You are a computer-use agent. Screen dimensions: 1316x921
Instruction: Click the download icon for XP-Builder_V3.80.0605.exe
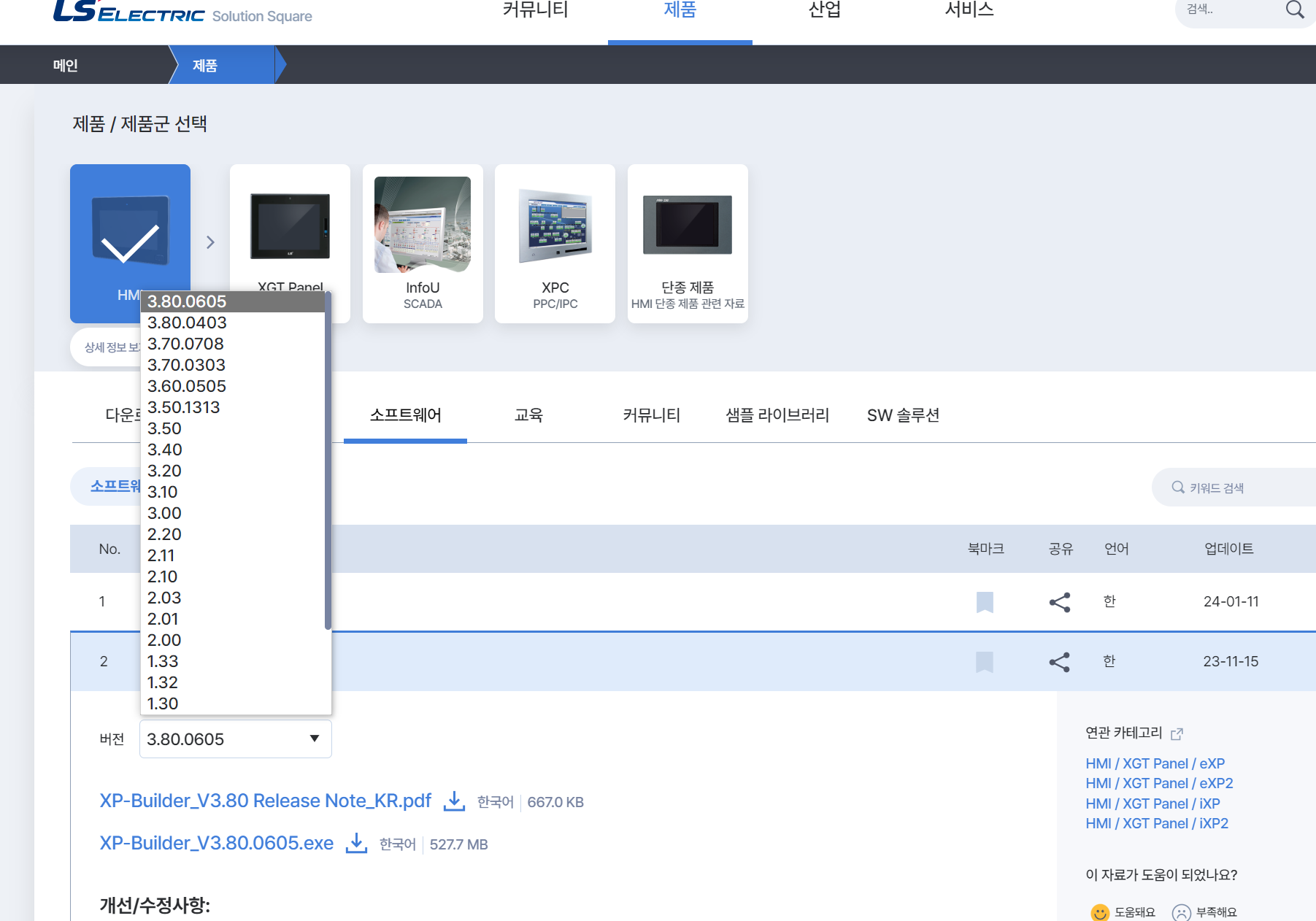(x=357, y=843)
